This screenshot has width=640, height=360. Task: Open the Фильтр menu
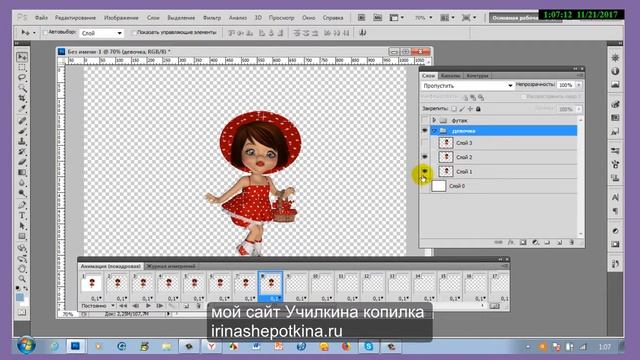pos(212,18)
